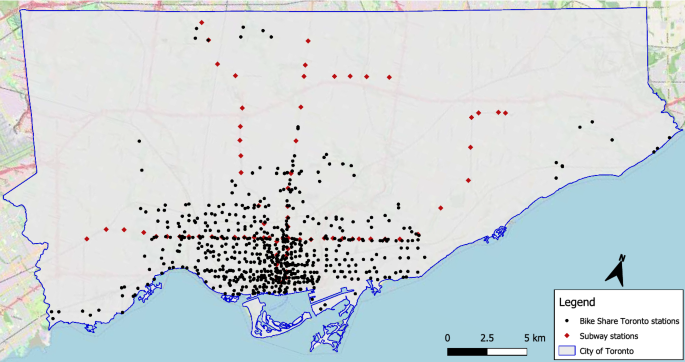
Task: Click "Bike Share Toronto stations" legend label
Action: [629, 321]
